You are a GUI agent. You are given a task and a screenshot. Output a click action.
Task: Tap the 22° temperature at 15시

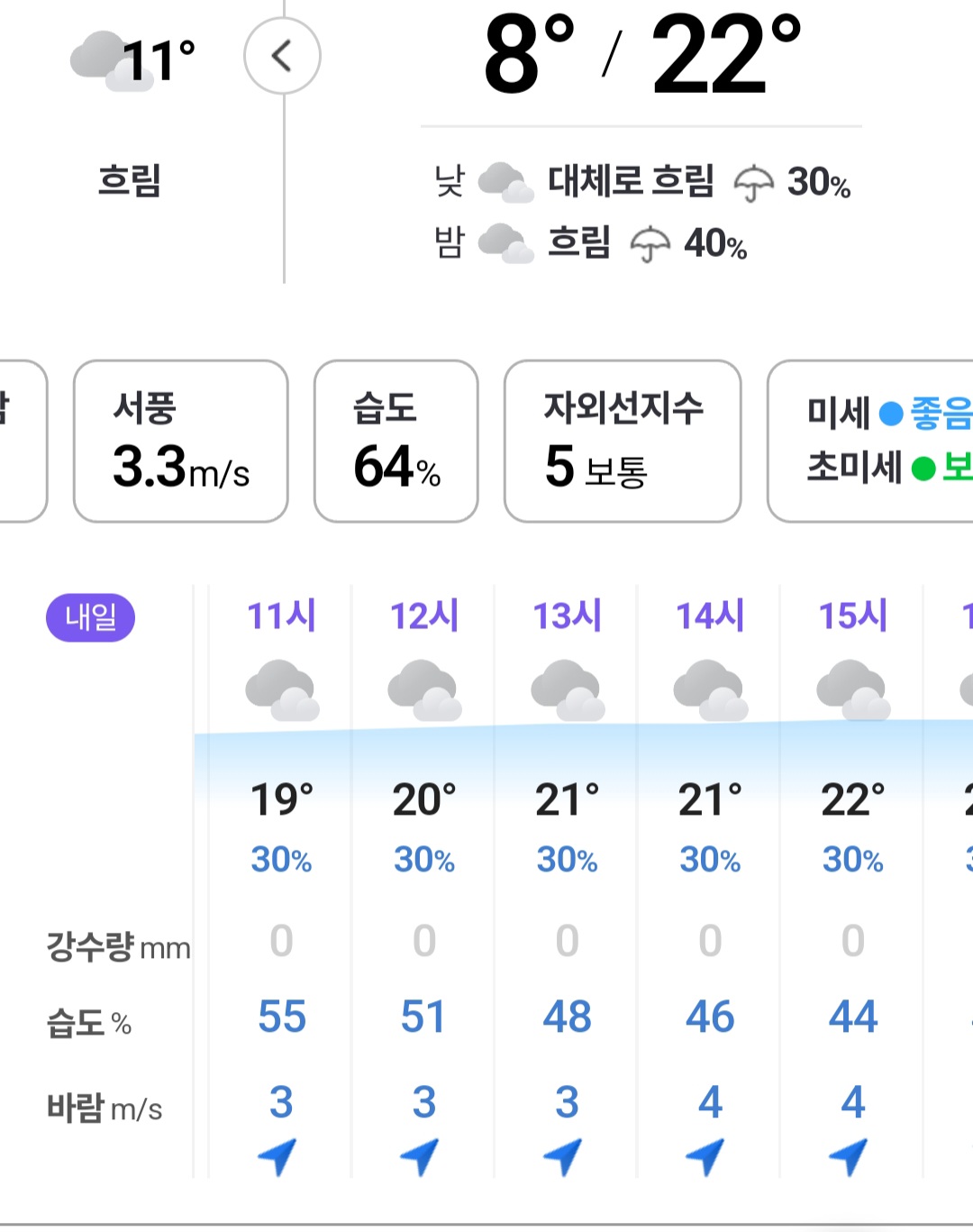852,799
